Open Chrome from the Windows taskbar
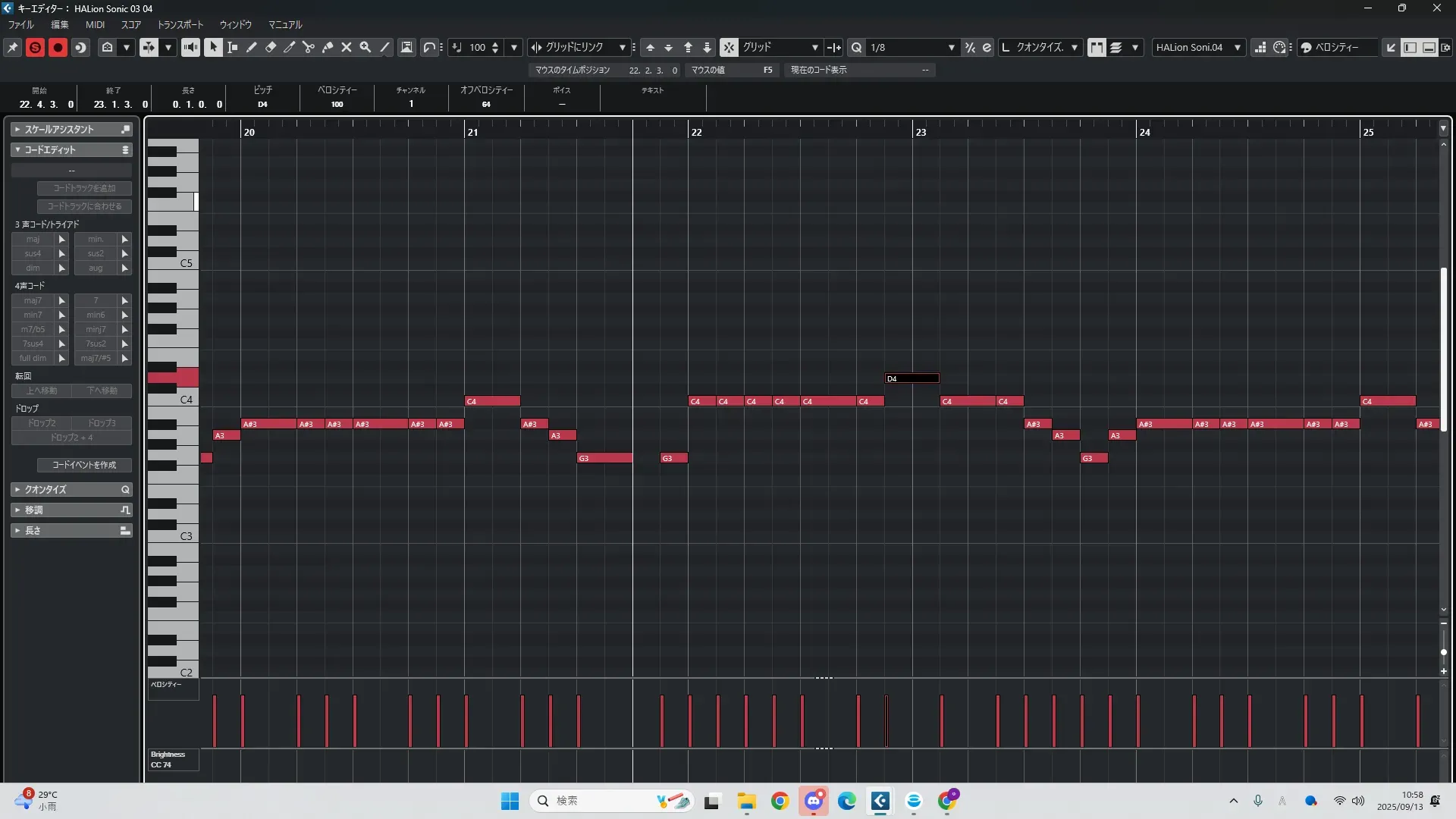The width and height of the screenshot is (1456, 819). (x=780, y=801)
